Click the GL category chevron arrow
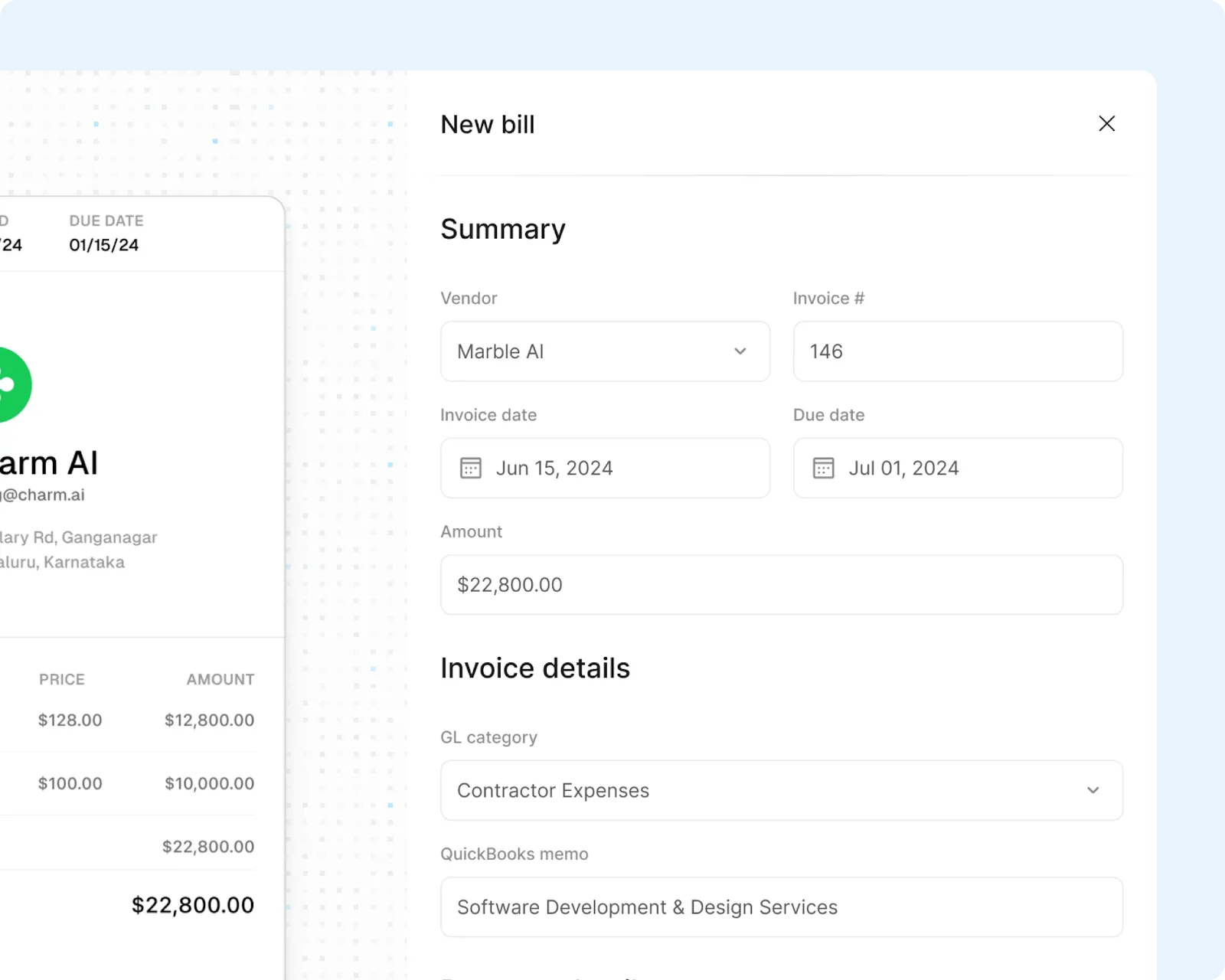Screen dimensions: 1225x980 1093,790
